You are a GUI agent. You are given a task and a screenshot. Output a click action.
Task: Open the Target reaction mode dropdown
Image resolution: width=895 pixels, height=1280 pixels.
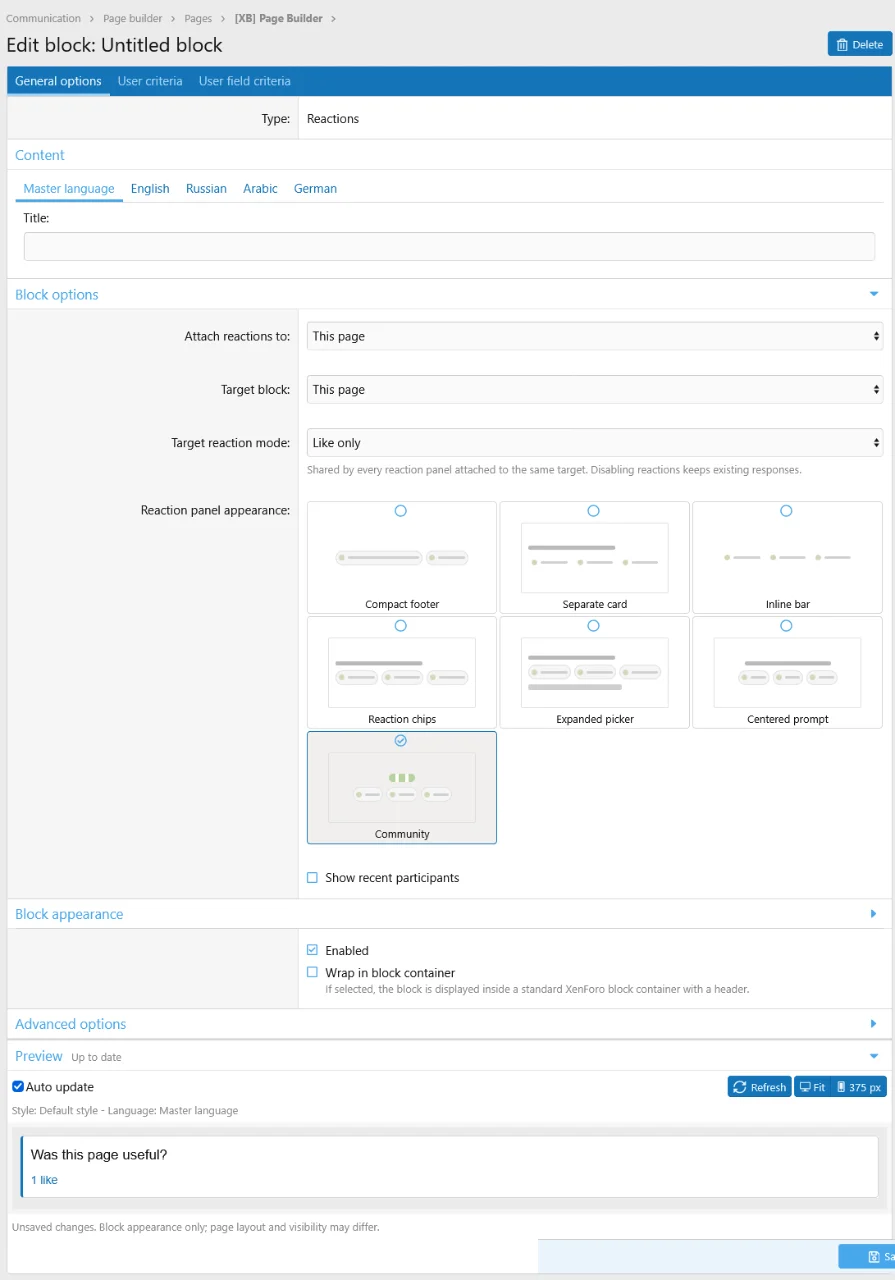click(595, 442)
